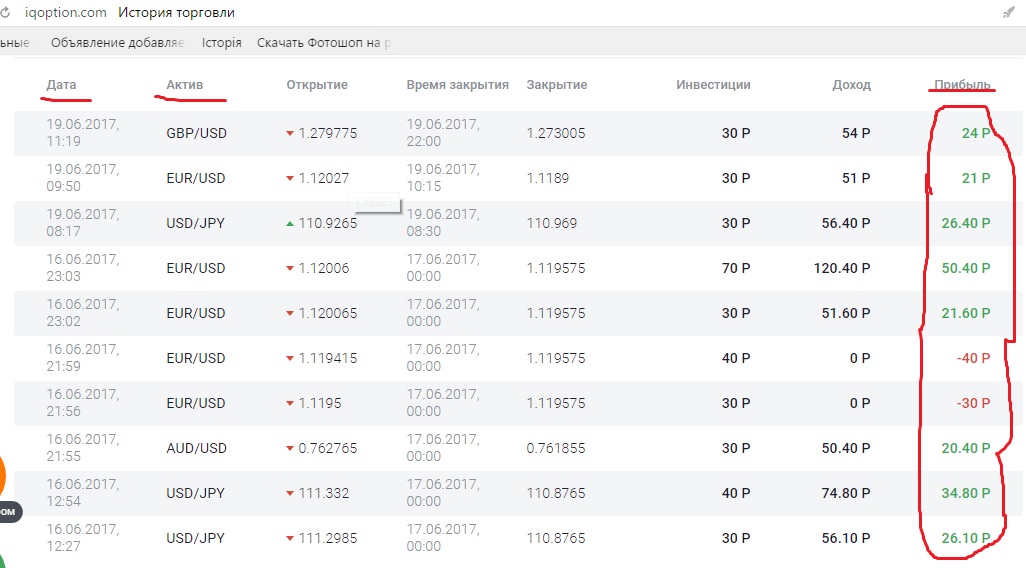The image size is (1026, 568).
Task: Select the GBP/USD asset cell
Action: 196,133
